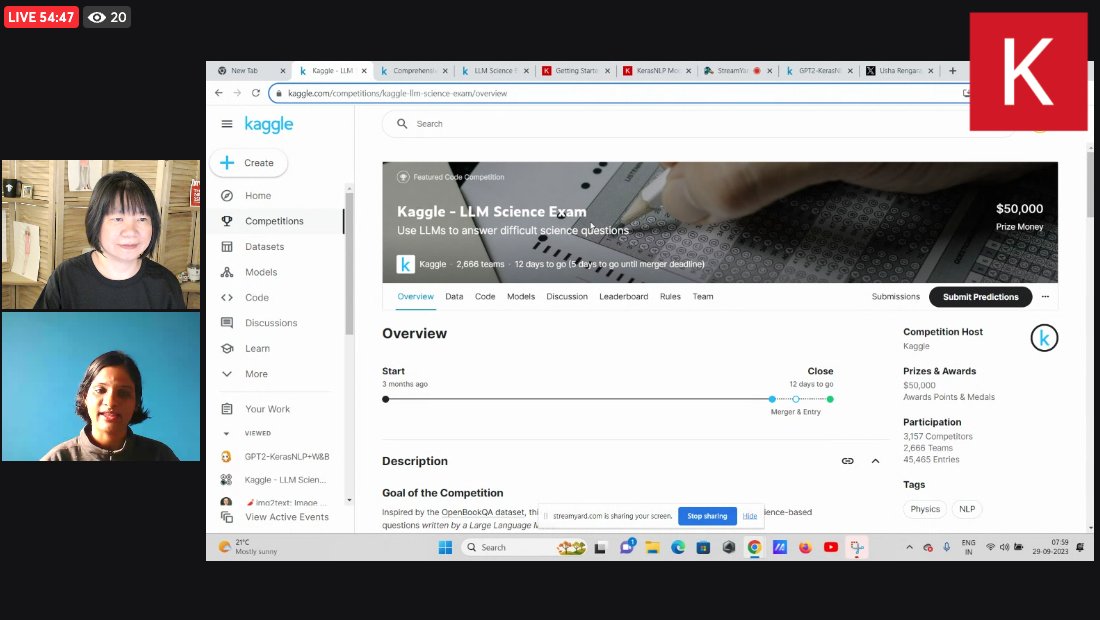1100x620 pixels.
Task: Click the Physics tag
Action: pyautogui.click(x=925, y=509)
